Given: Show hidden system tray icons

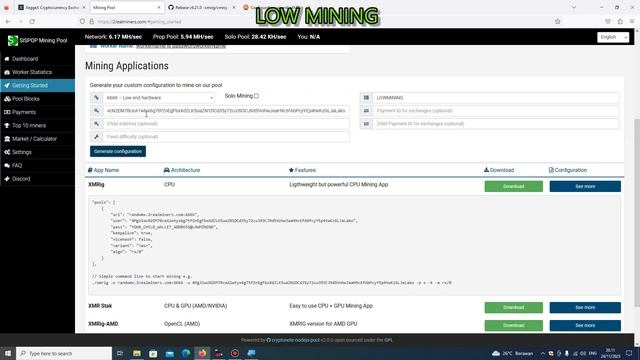Looking at the screenshot, I should (543, 353).
